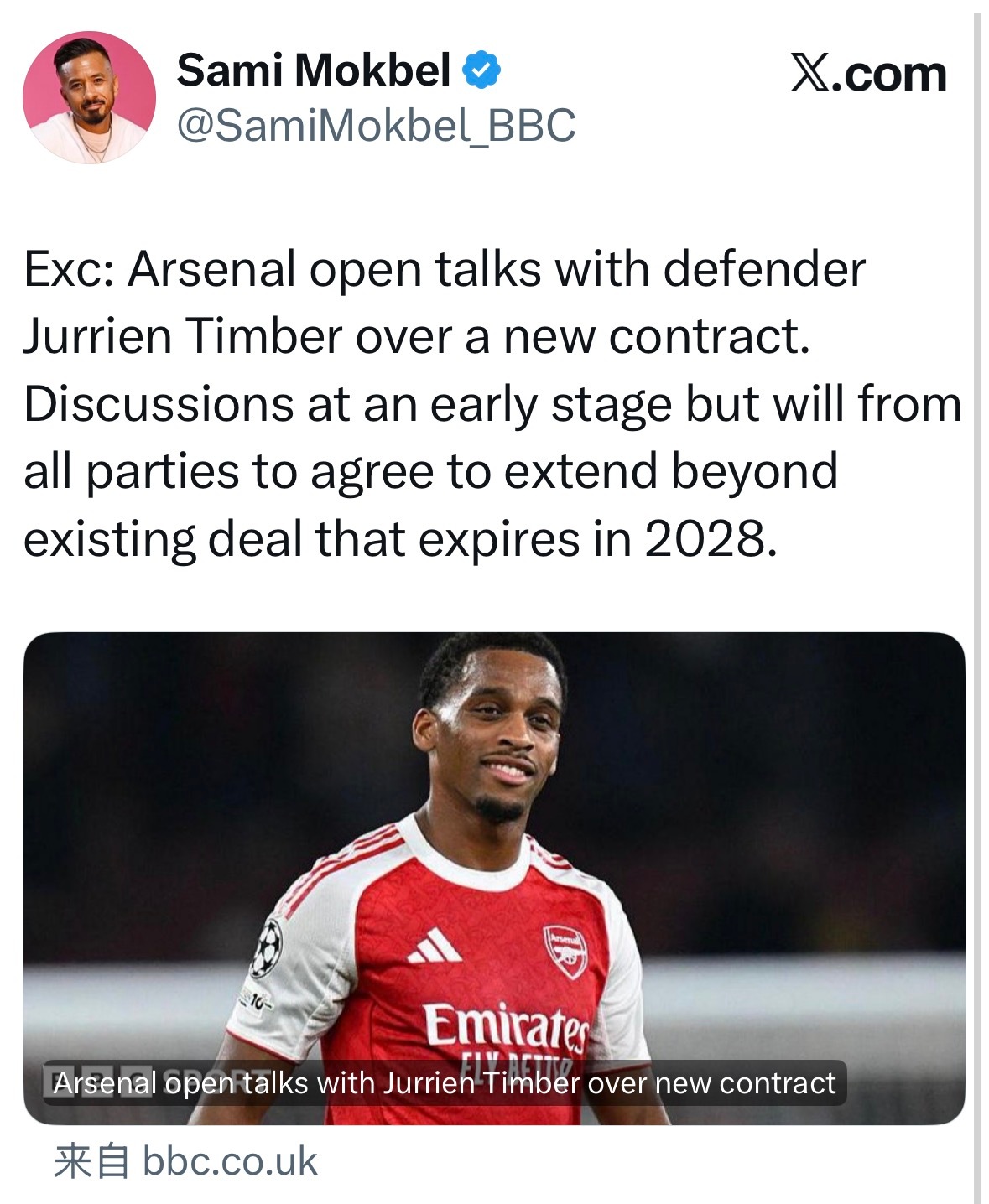This screenshot has width=989, height=1204.
Task: Open the Sami Mokbel display name
Action: click(314, 70)
